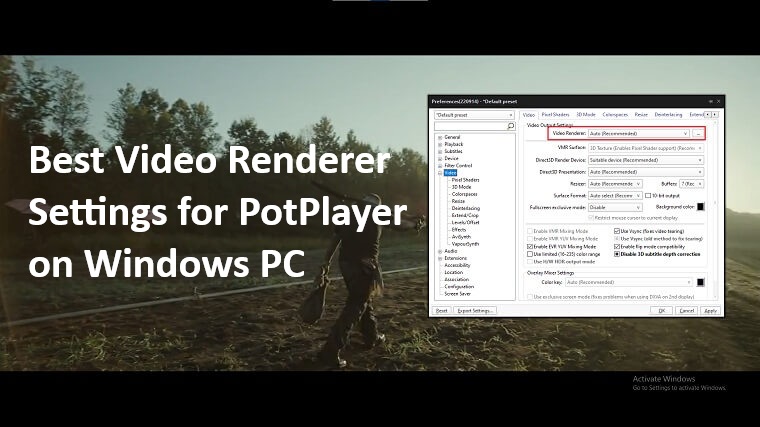Expand the Device tree node
Screen dimensions: 760x427
tap(440, 158)
